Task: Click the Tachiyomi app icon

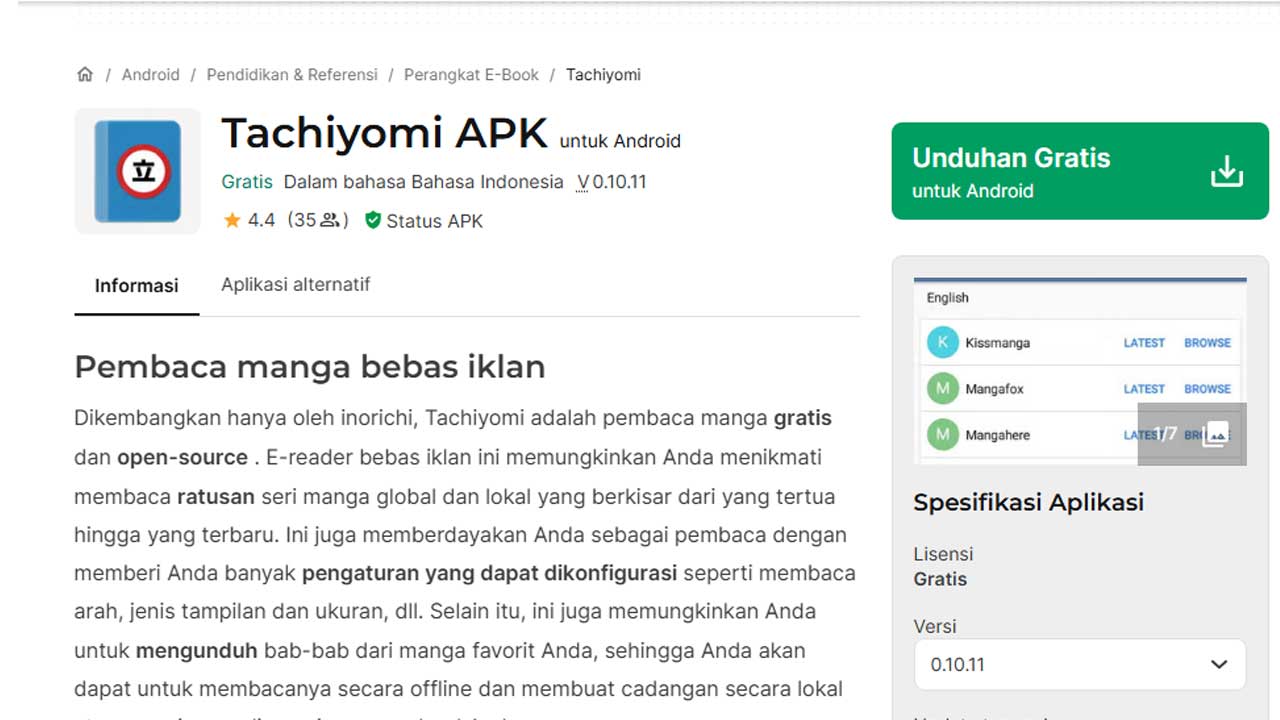Action: 138,171
